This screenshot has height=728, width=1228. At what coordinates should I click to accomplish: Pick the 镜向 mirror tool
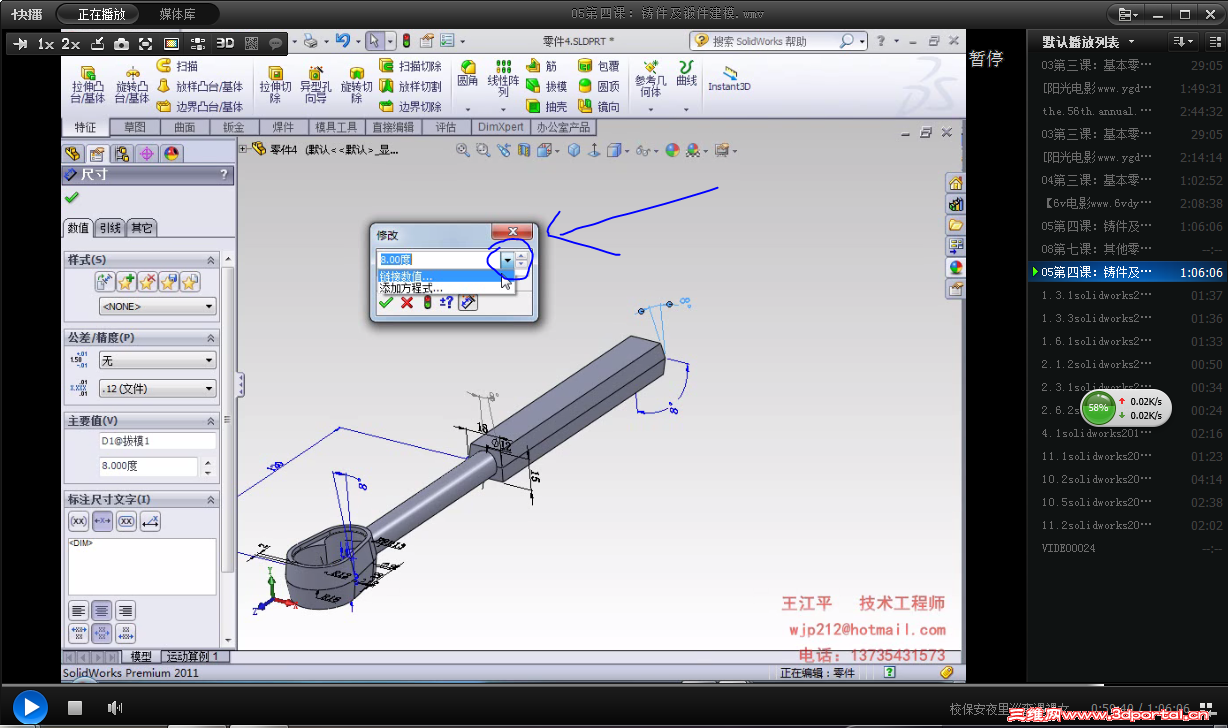point(599,107)
